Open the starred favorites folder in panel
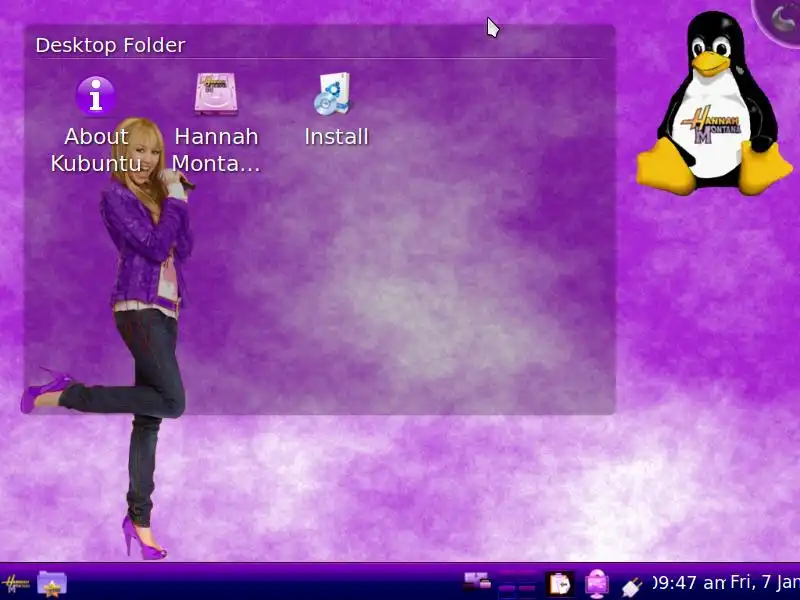 coord(52,583)
